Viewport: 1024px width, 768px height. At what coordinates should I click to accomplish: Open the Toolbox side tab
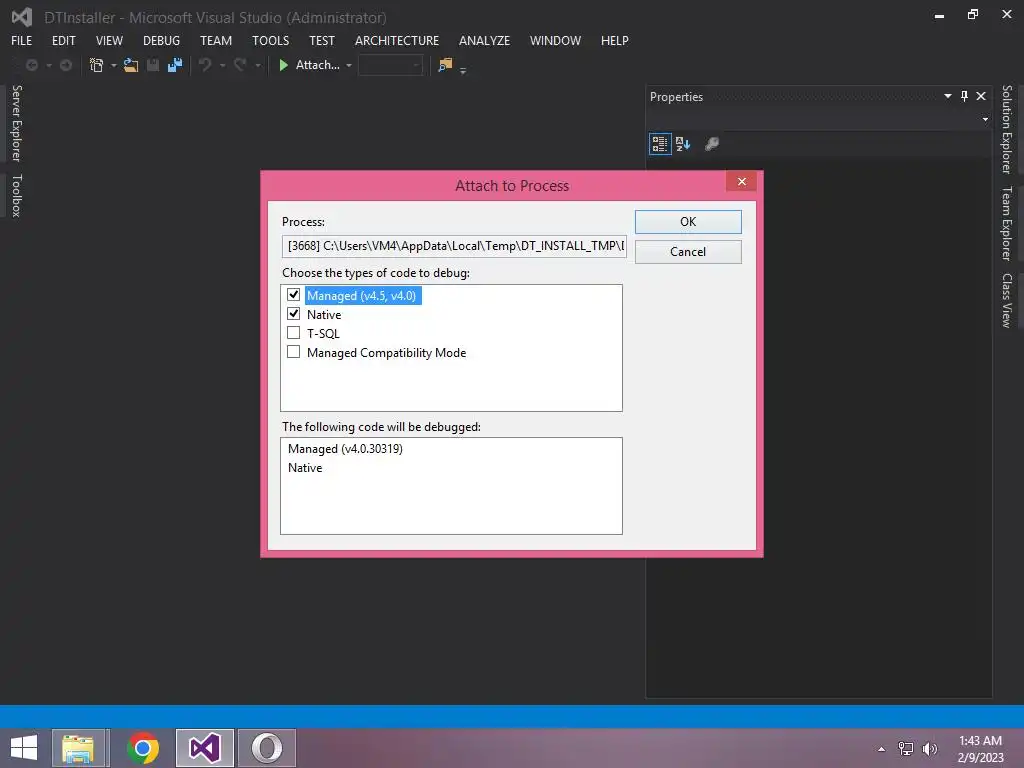click(x=17, y=195)
